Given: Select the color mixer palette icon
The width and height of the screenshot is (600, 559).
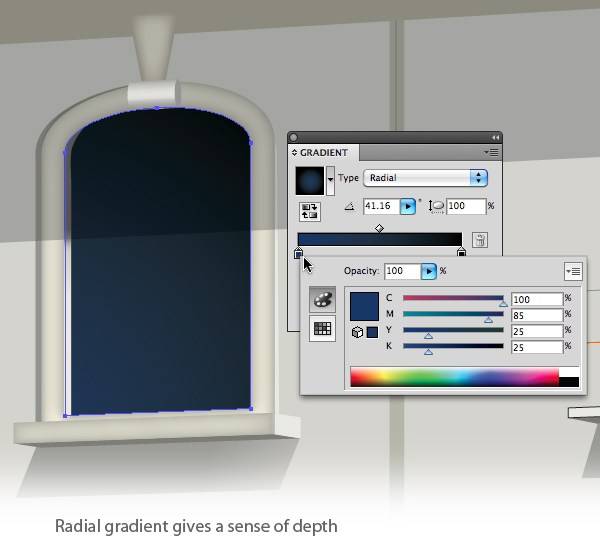Looking at the screenshot, I should coord(322,300).
